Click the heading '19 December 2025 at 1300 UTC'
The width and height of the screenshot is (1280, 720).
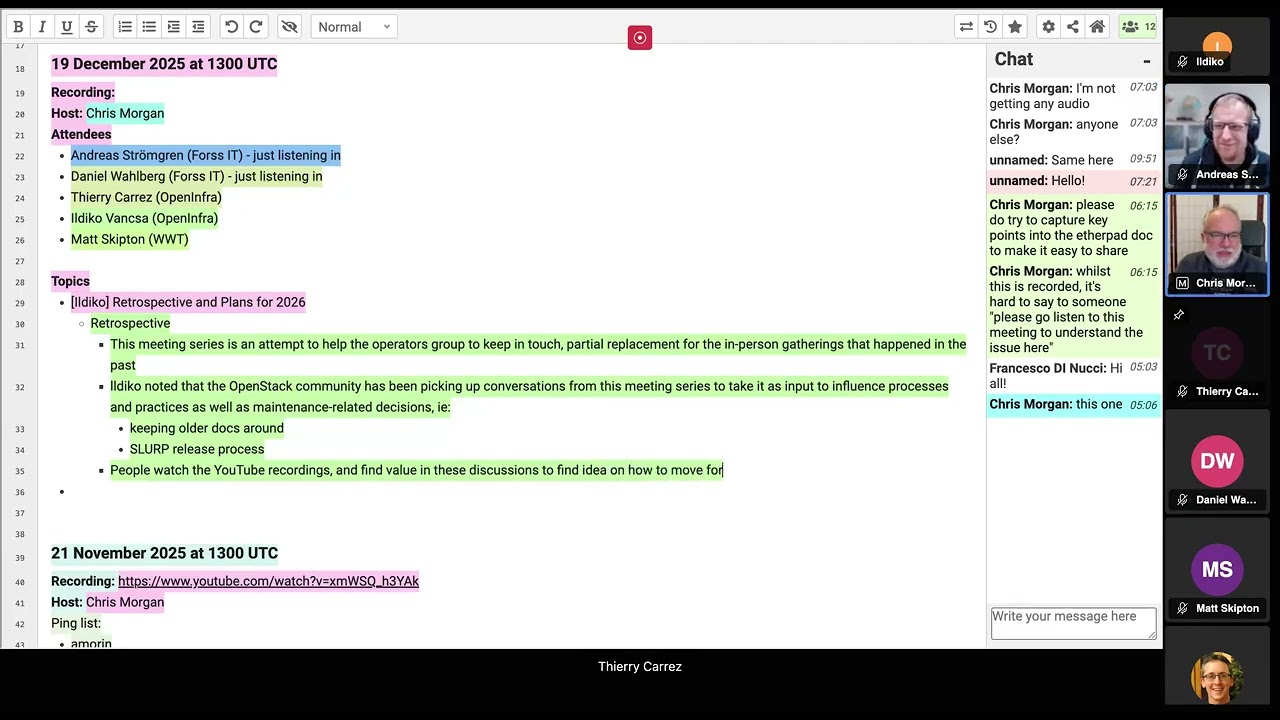pyautogui.click(x=164, y=64)
